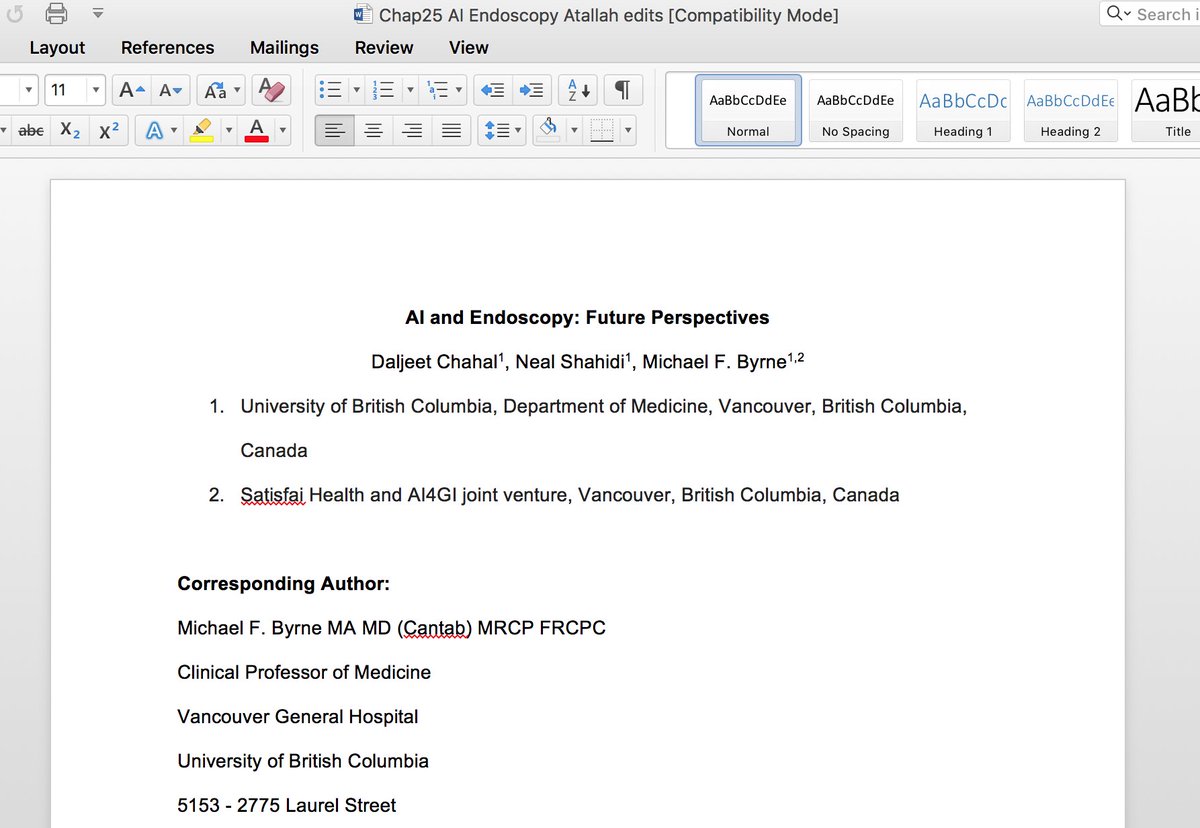Viewport: 1200px width, 828px height.
Task: Open the Layout ribbon tab
Action: (x=57, y=47)
